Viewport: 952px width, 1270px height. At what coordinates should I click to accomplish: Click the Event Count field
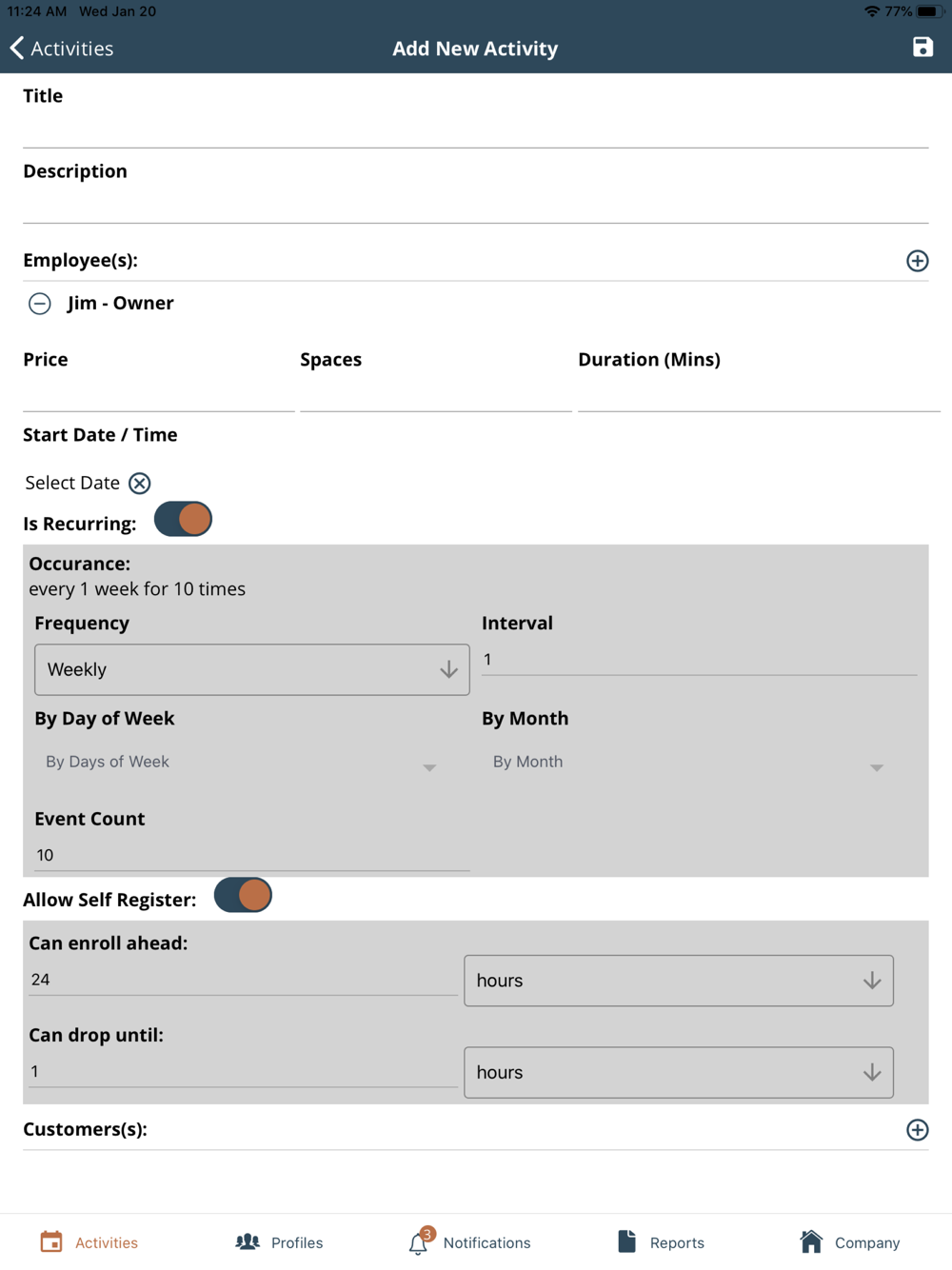point(251,855)
